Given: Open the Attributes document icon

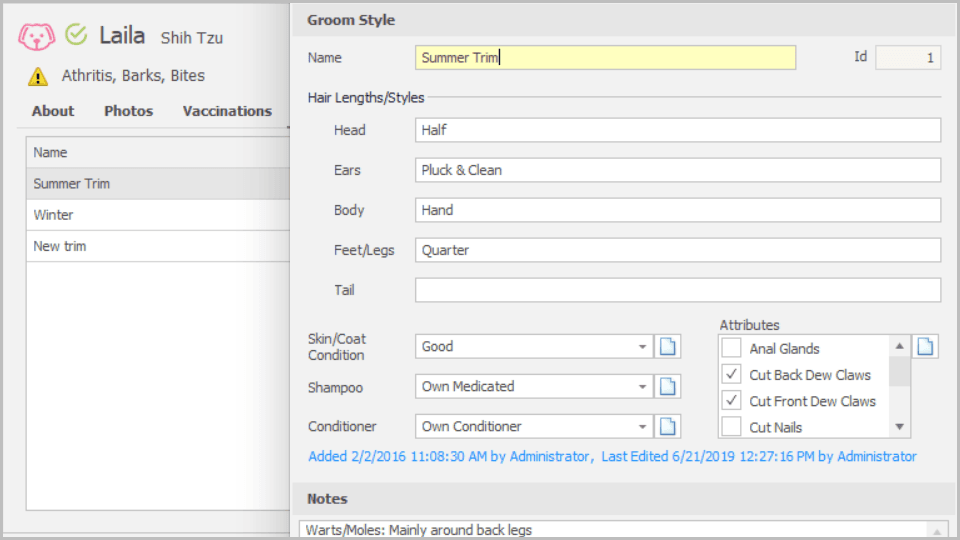Looking at the screenshot, I should tap(925, 347).
